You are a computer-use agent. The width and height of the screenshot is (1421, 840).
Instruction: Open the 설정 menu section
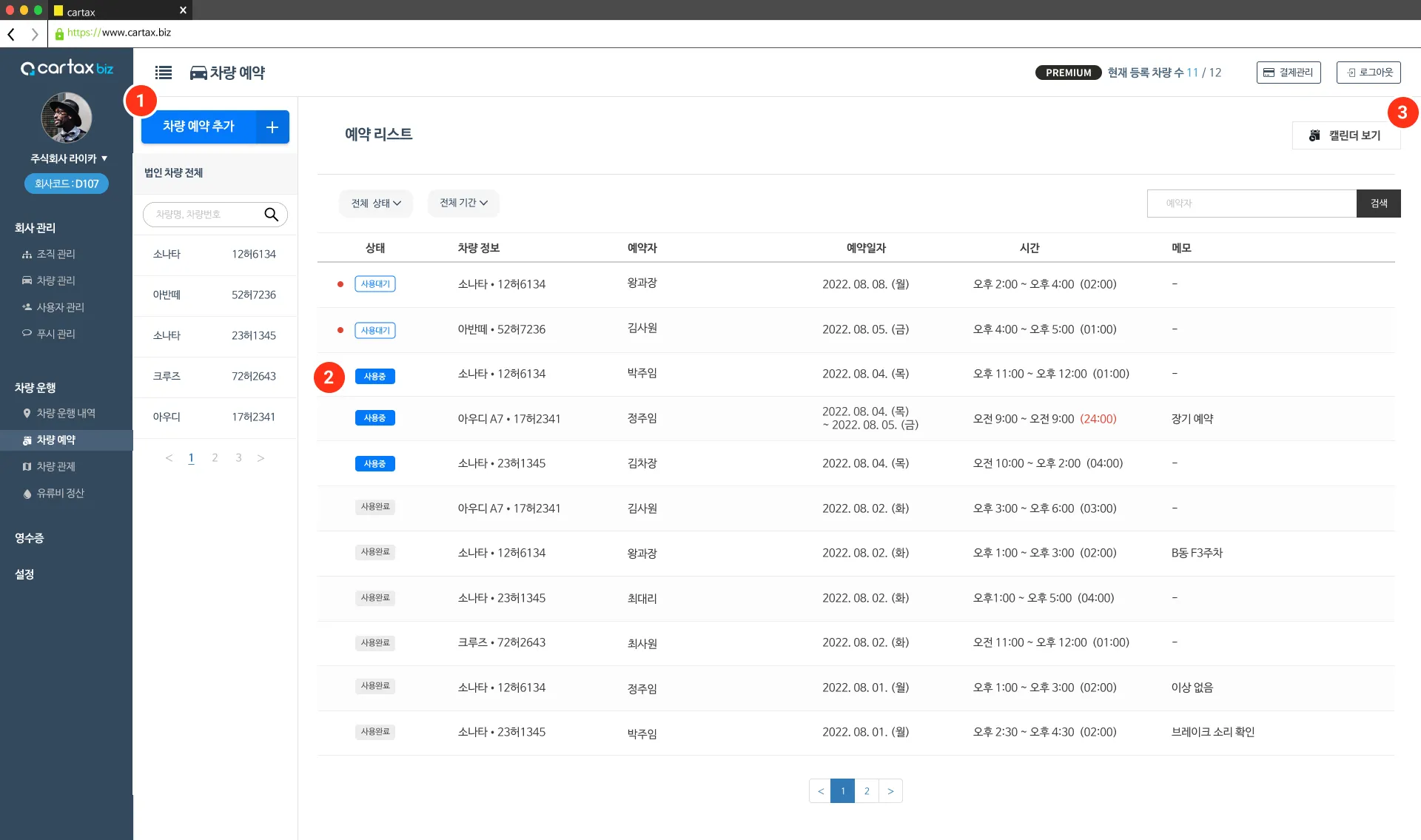tap(24, 574)
